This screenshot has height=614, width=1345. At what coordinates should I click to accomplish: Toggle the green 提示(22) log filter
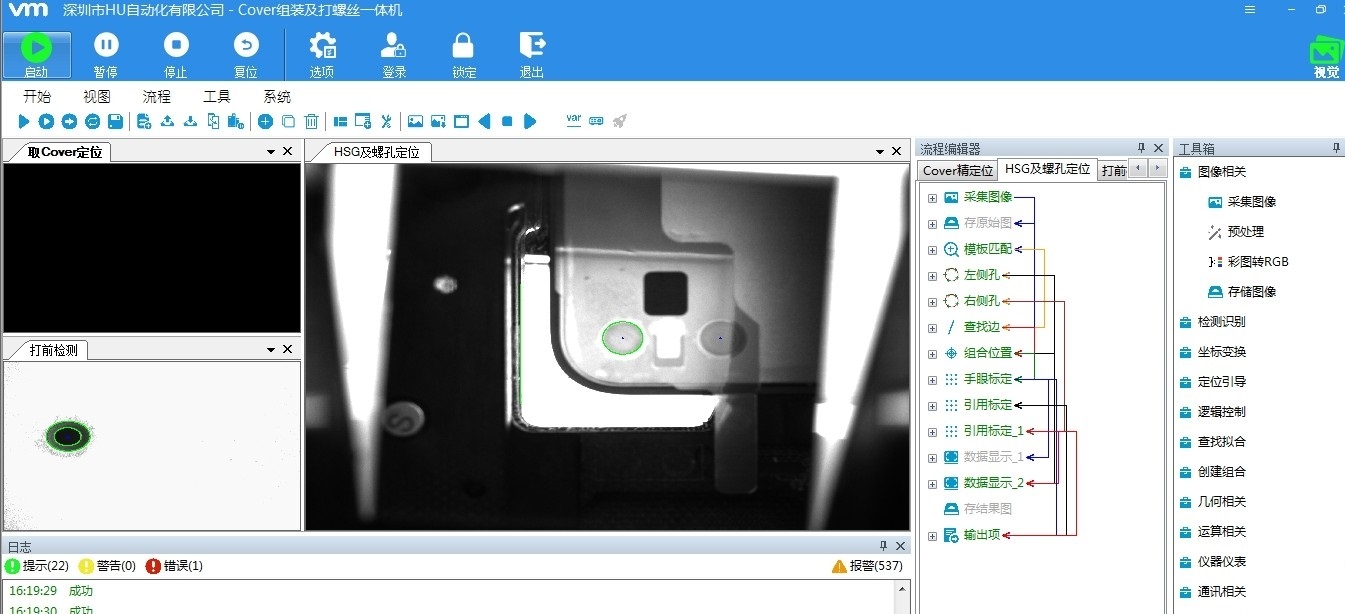37,566
